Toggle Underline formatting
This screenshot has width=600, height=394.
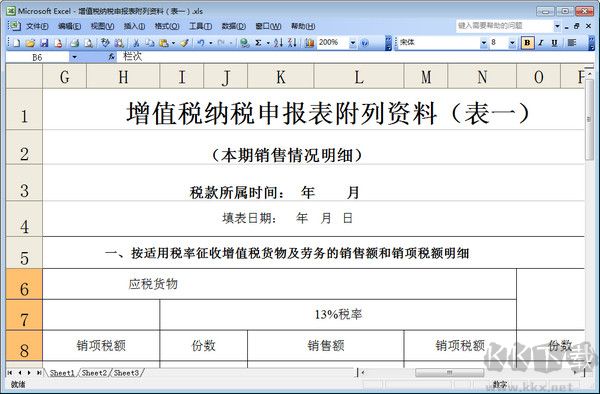click(554, 42)
